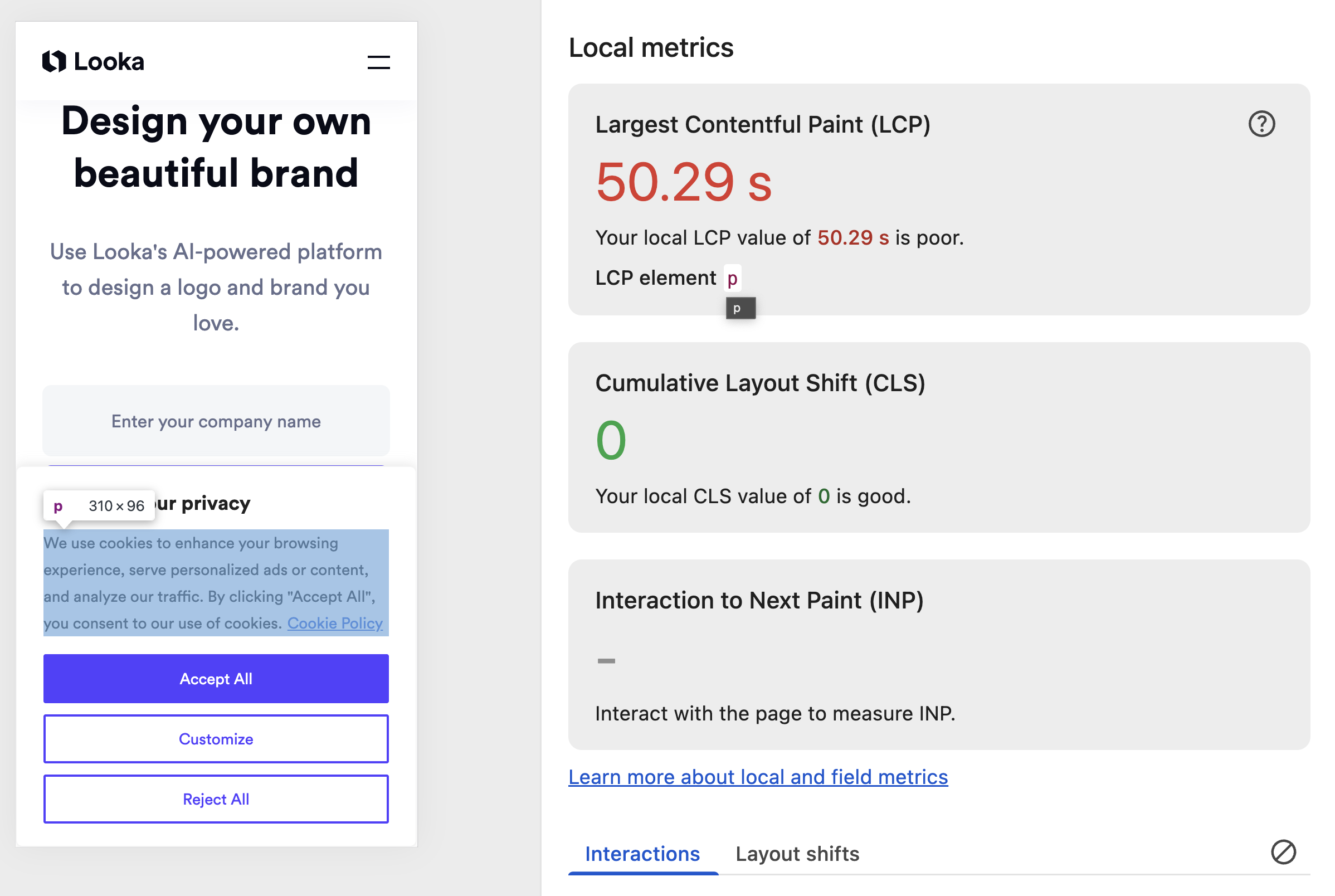Select the Interactions tab

coord(642,854)
